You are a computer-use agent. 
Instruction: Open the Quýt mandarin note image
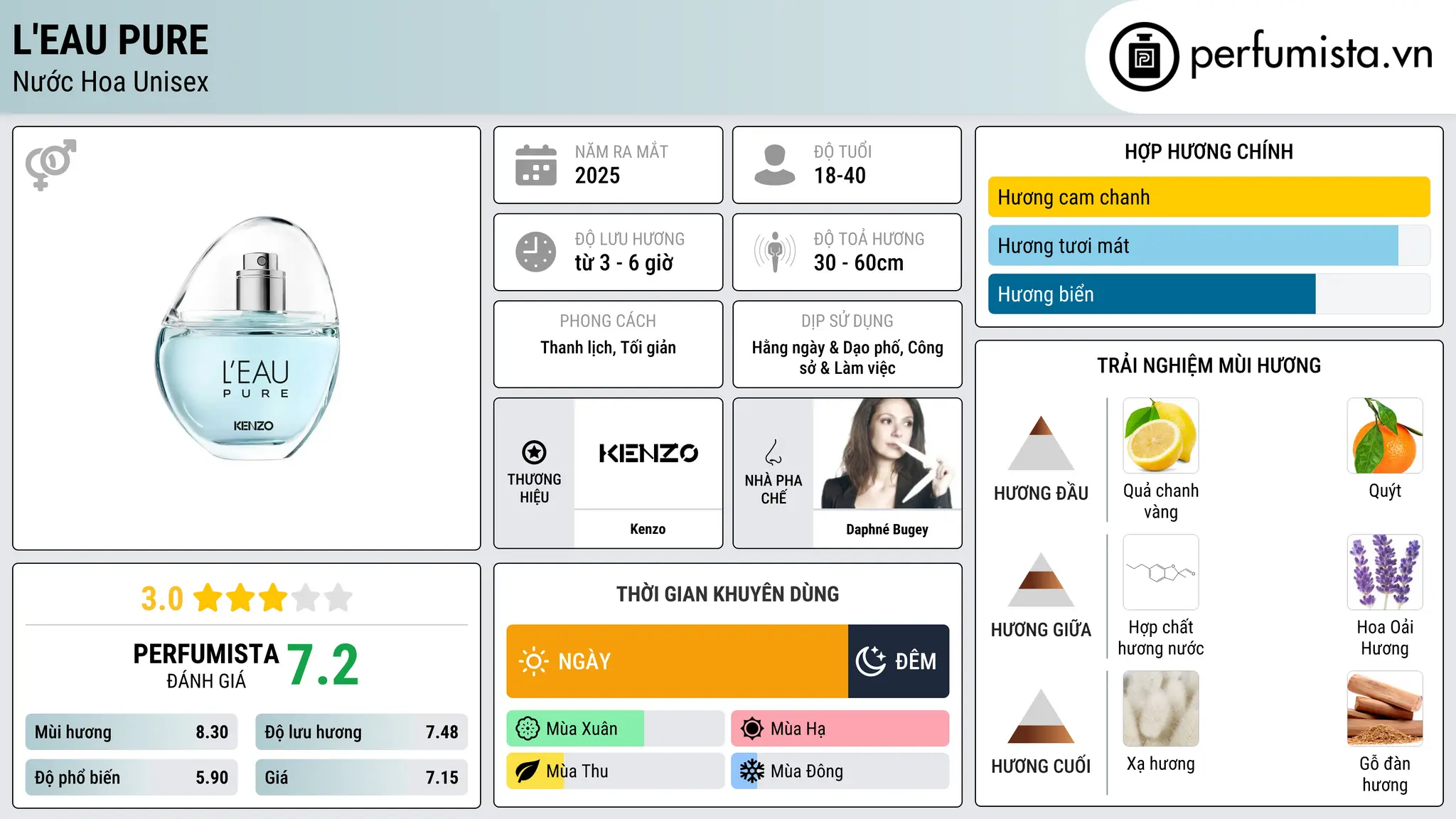click(x=1385, y=436)
